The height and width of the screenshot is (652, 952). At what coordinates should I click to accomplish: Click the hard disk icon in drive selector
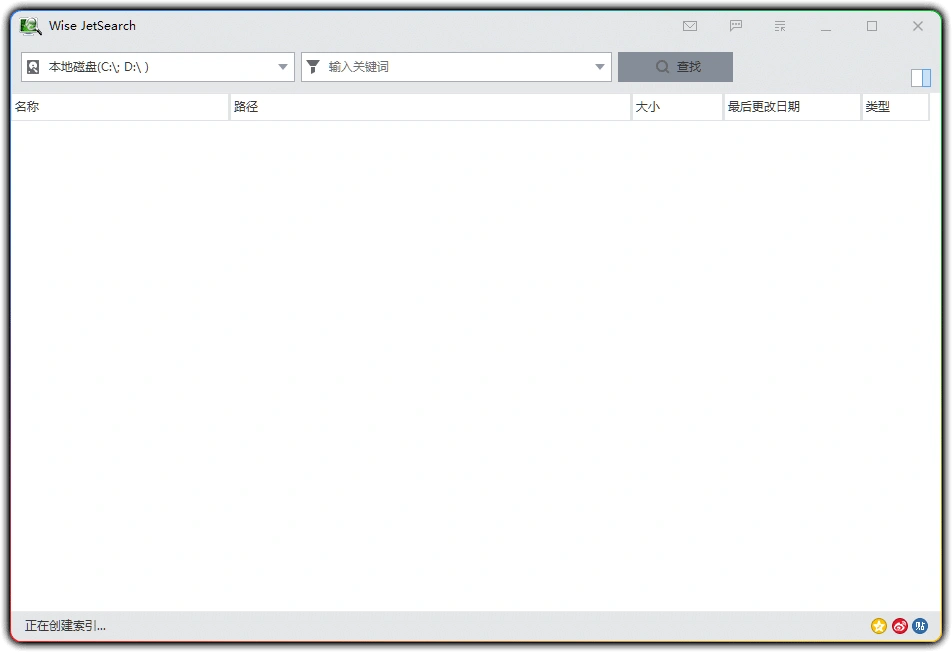coord(33,67)
